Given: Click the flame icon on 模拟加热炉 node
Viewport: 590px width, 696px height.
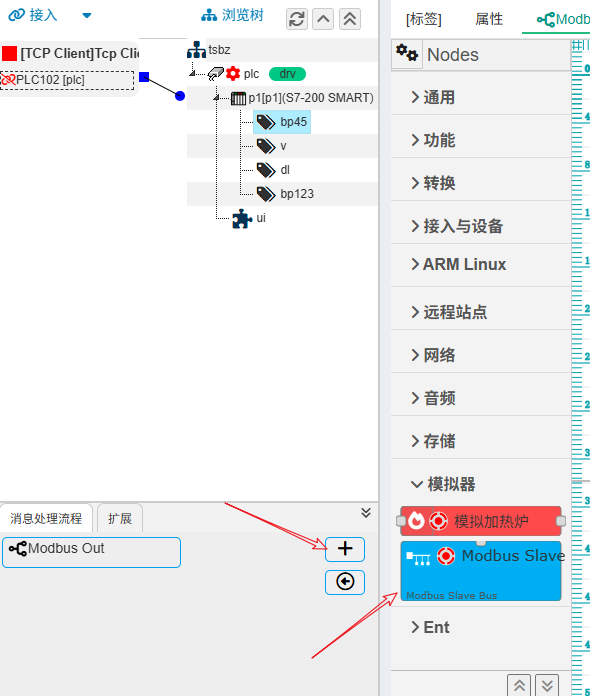Looking at the screenshot, I should pyautogui.click(x=416, y=521).
